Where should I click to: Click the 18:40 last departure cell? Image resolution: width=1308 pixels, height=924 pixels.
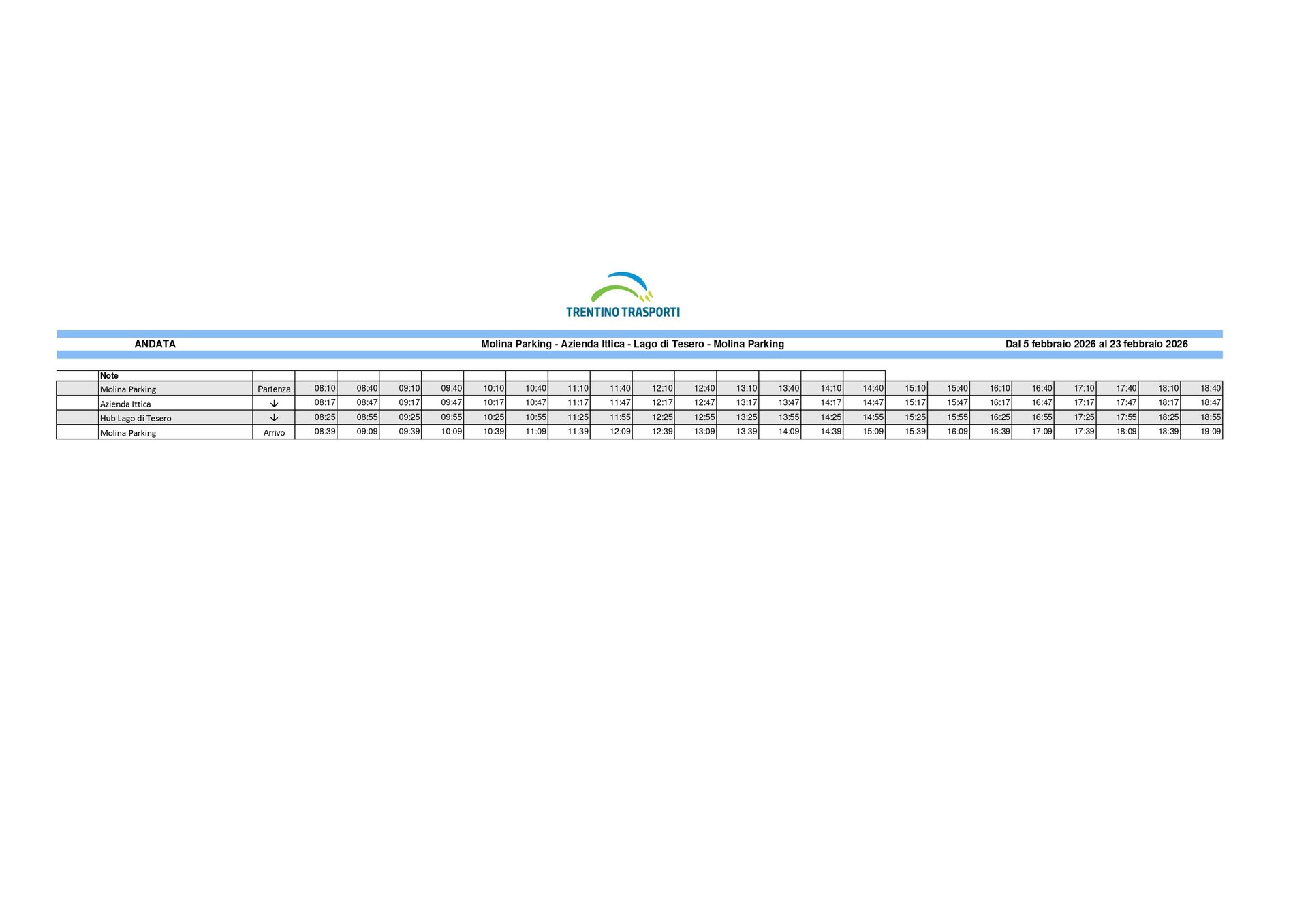pos(1210,388)
